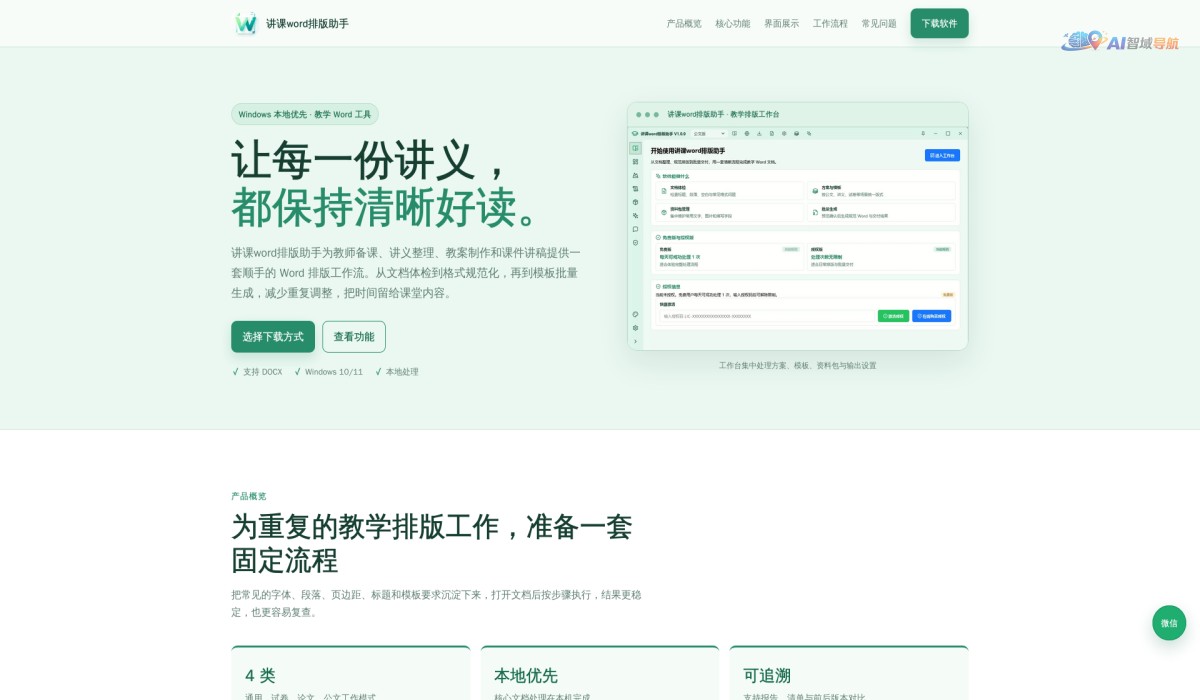Screen dimensions: 1200x700
Task: Click the small 产品概览 section label
Action: [x=249, y=496]
